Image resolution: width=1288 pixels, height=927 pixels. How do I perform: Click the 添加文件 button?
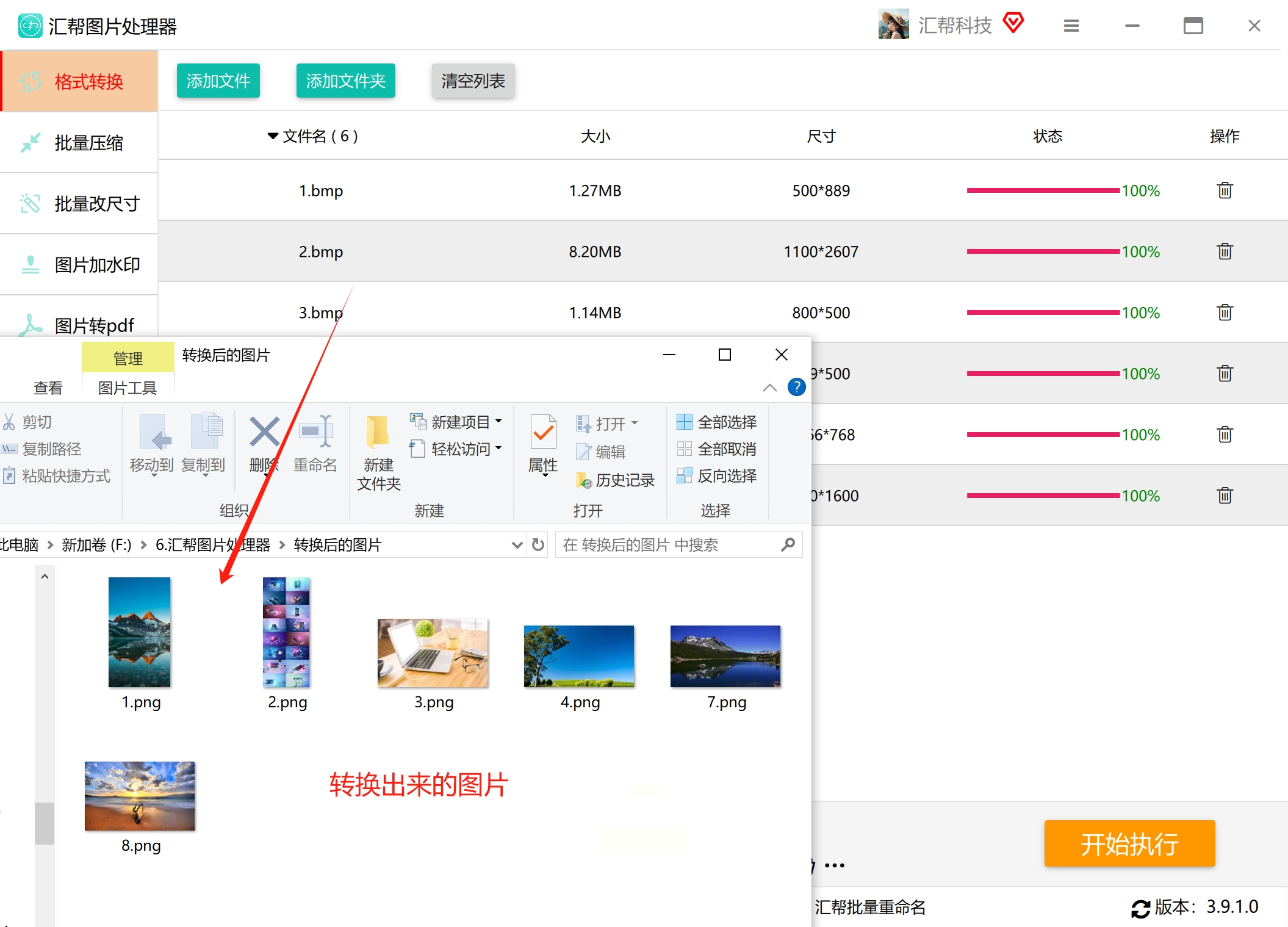coord(218,81)
